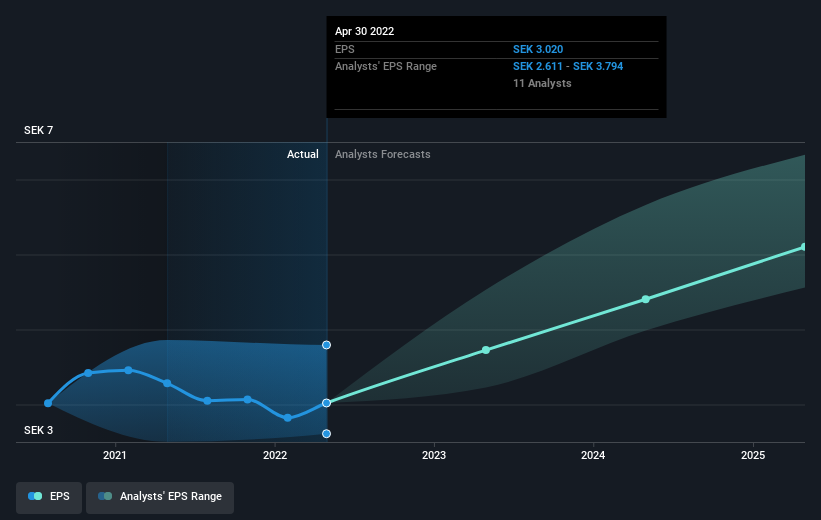Click the SEK 3 y-axis label
The image size is (821, 520).
coord(38,430)
